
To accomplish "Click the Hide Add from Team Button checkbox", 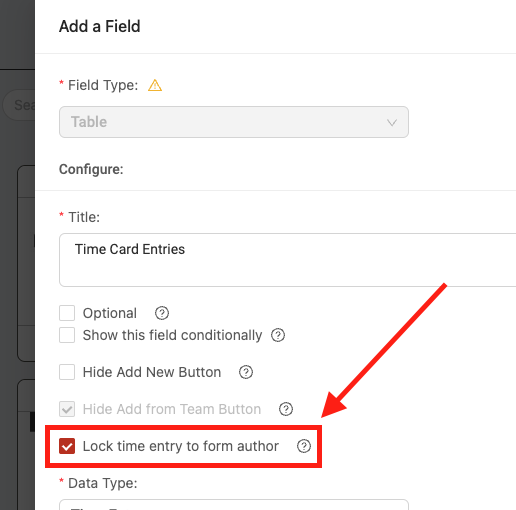I will tap(67, 409).
